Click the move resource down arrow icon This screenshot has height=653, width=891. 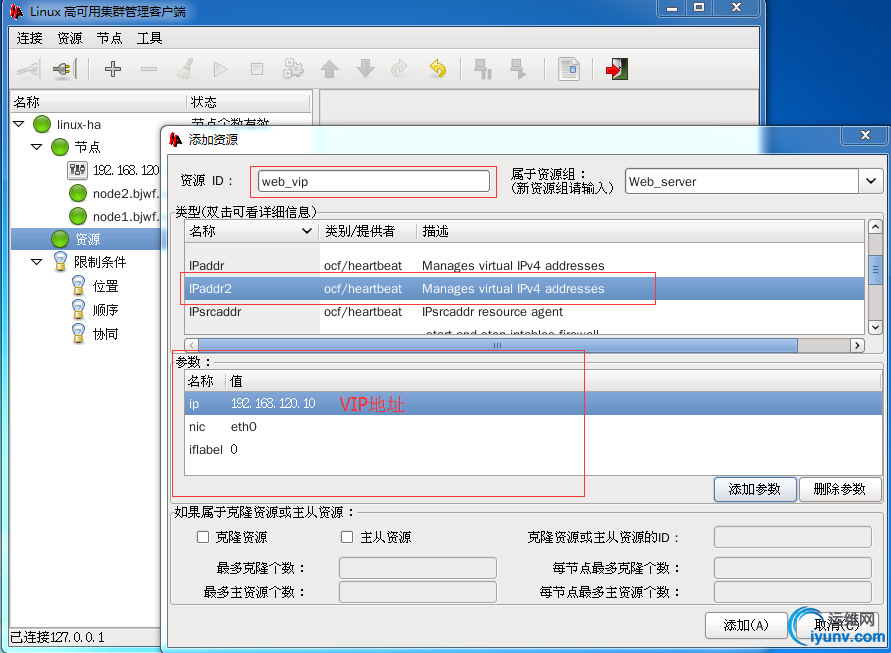pos(365,69)
